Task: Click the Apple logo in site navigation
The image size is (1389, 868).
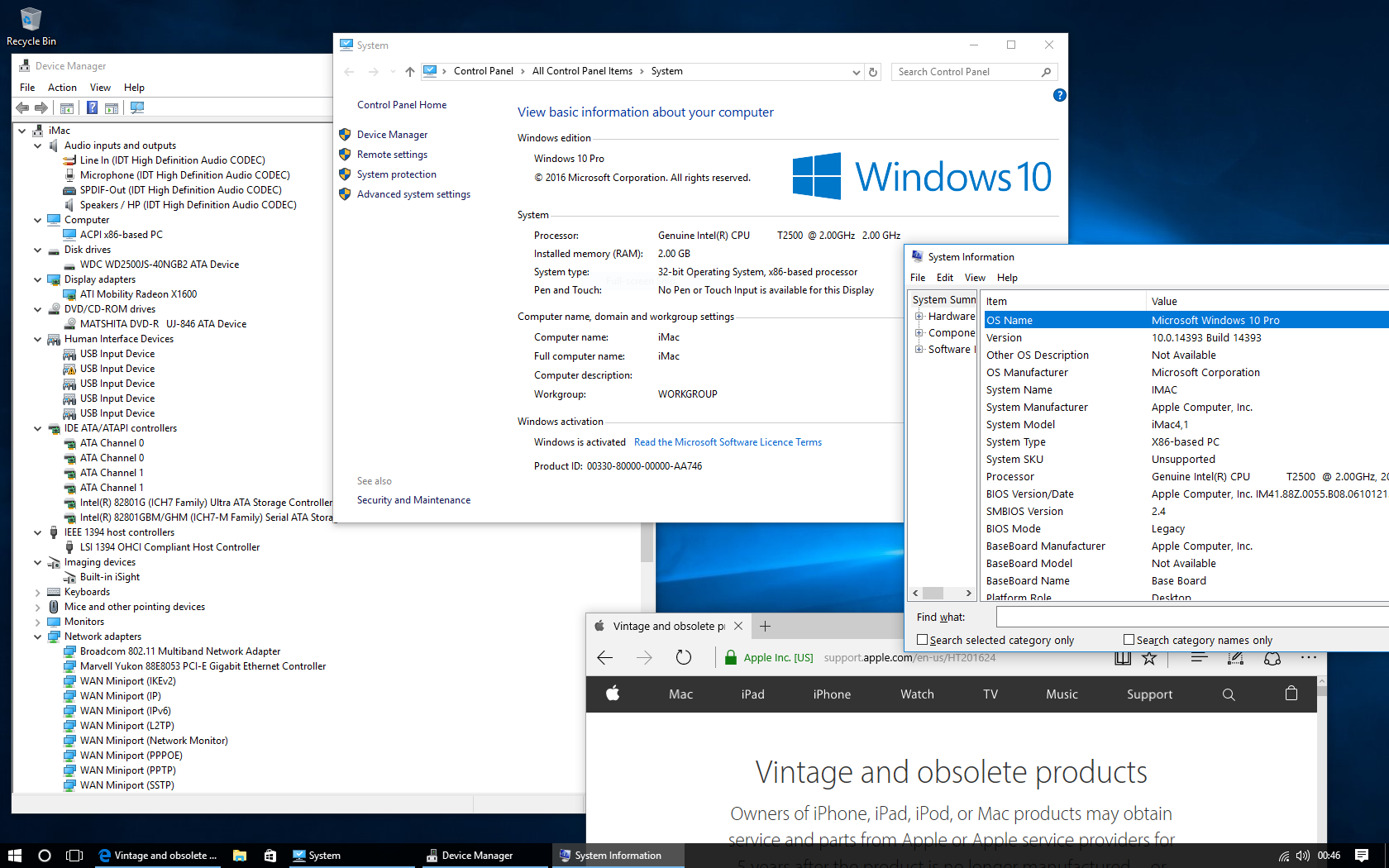Action: pos(613,694)
